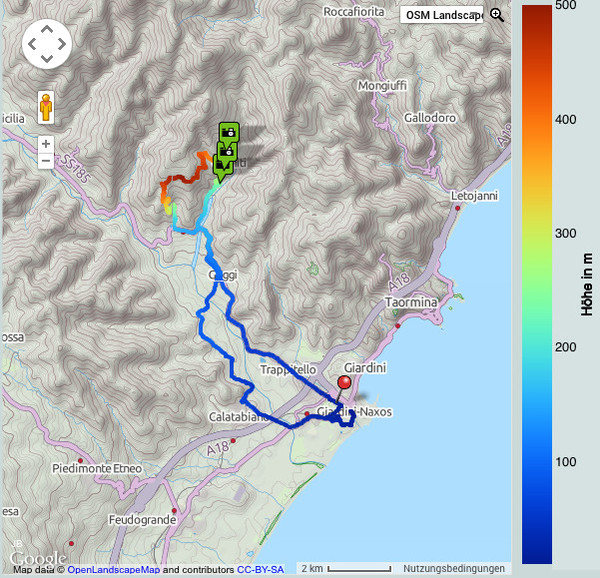The width and height of the screenshot is (600, 578).
Task: Zoom in with the plus button
Action: [46, 143]
